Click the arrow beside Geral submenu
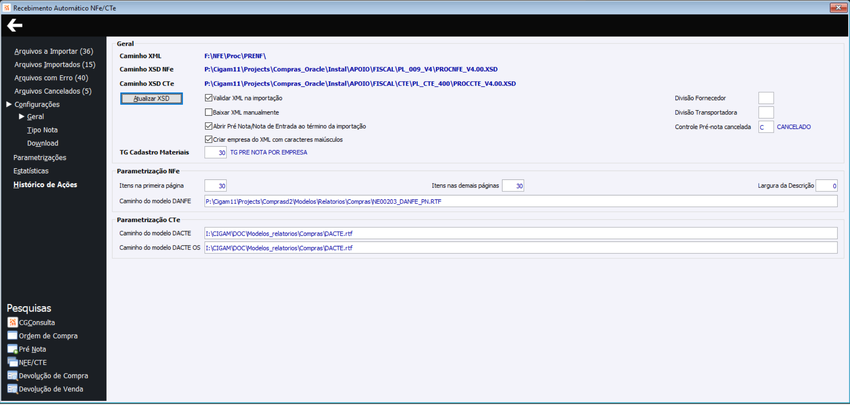Screen dimensions: 850x405 (22, 117)
